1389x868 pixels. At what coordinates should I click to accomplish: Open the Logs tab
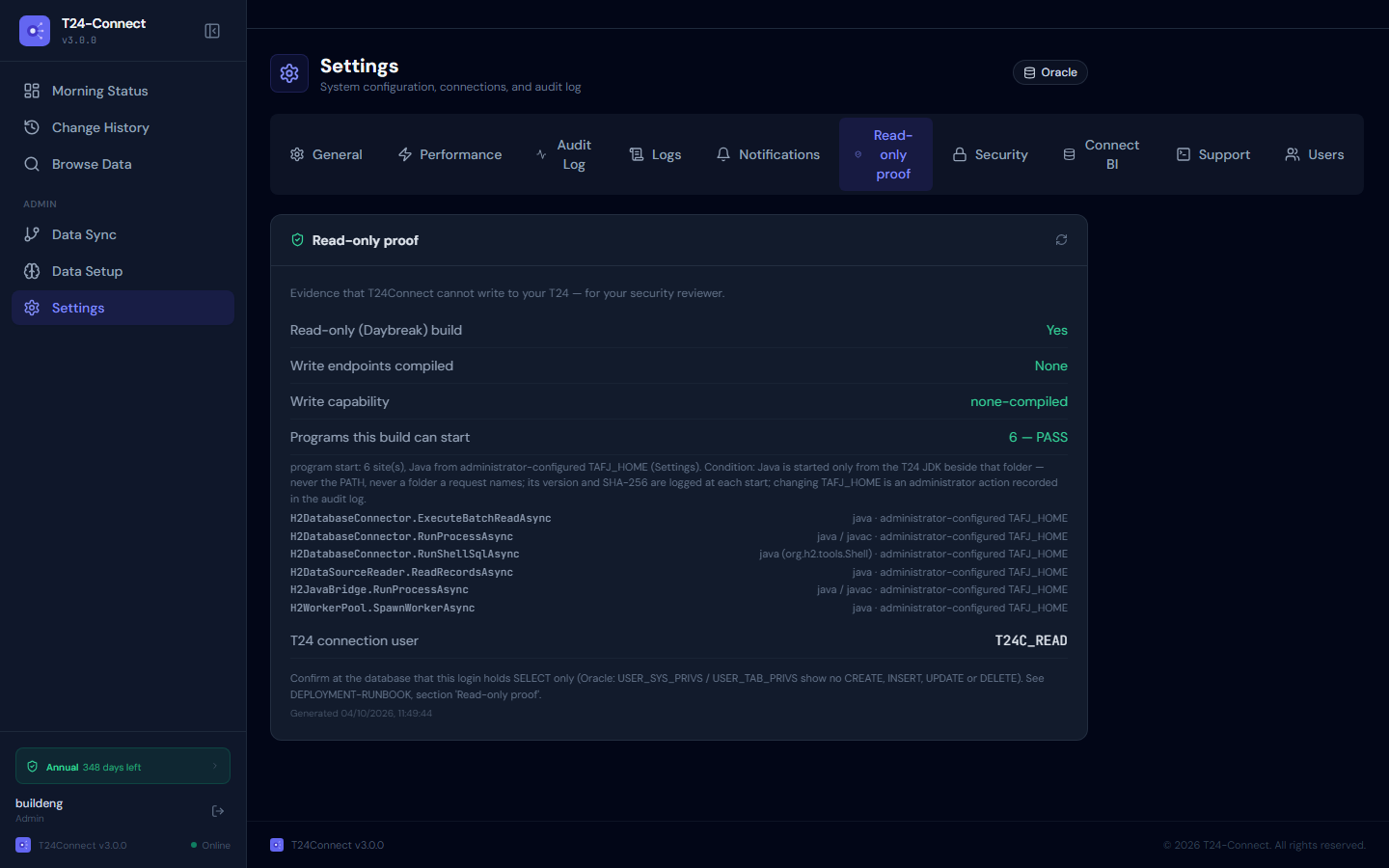click(655, 154)
